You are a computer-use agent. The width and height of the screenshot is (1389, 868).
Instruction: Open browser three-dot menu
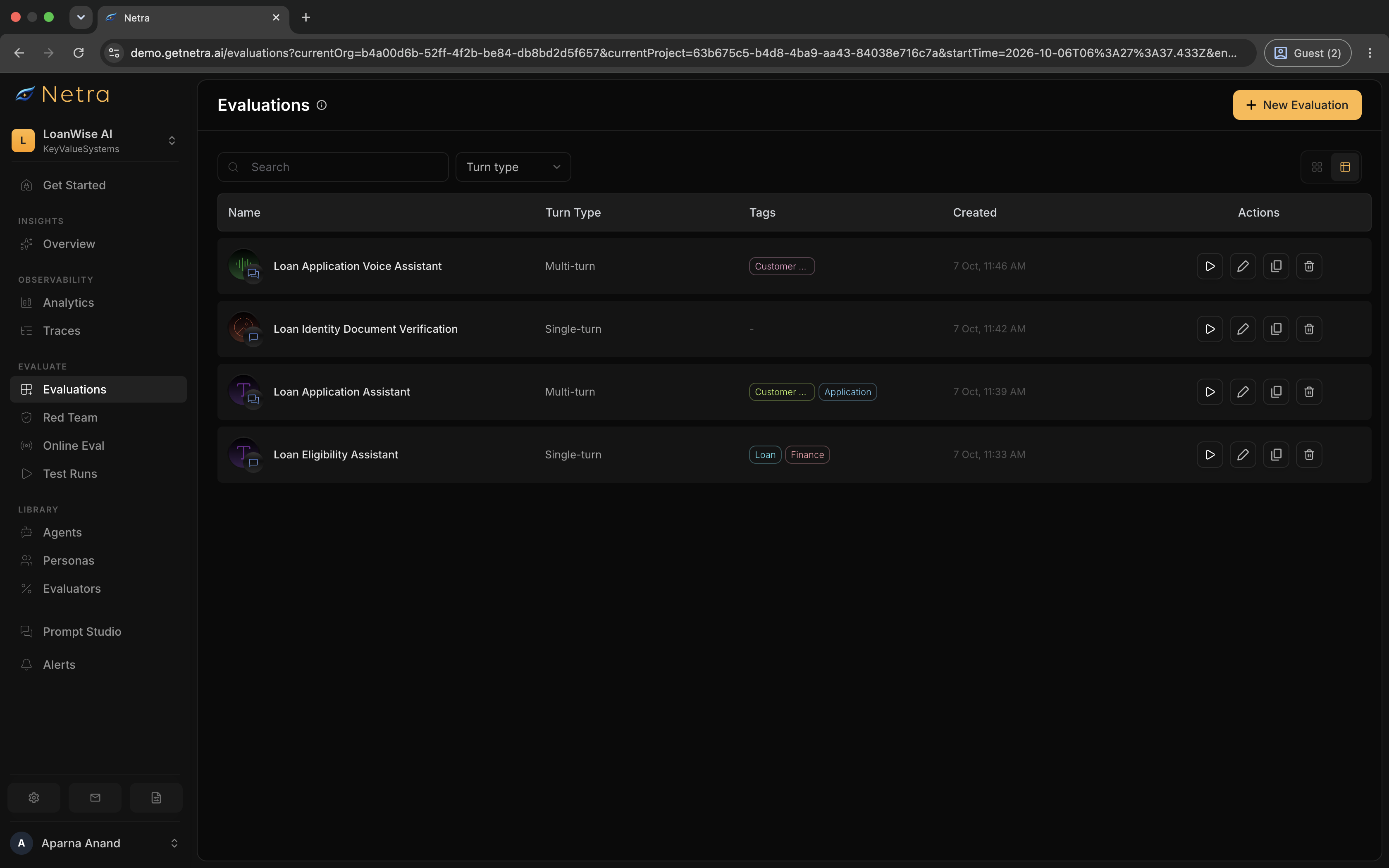(x=1370, y=53)
